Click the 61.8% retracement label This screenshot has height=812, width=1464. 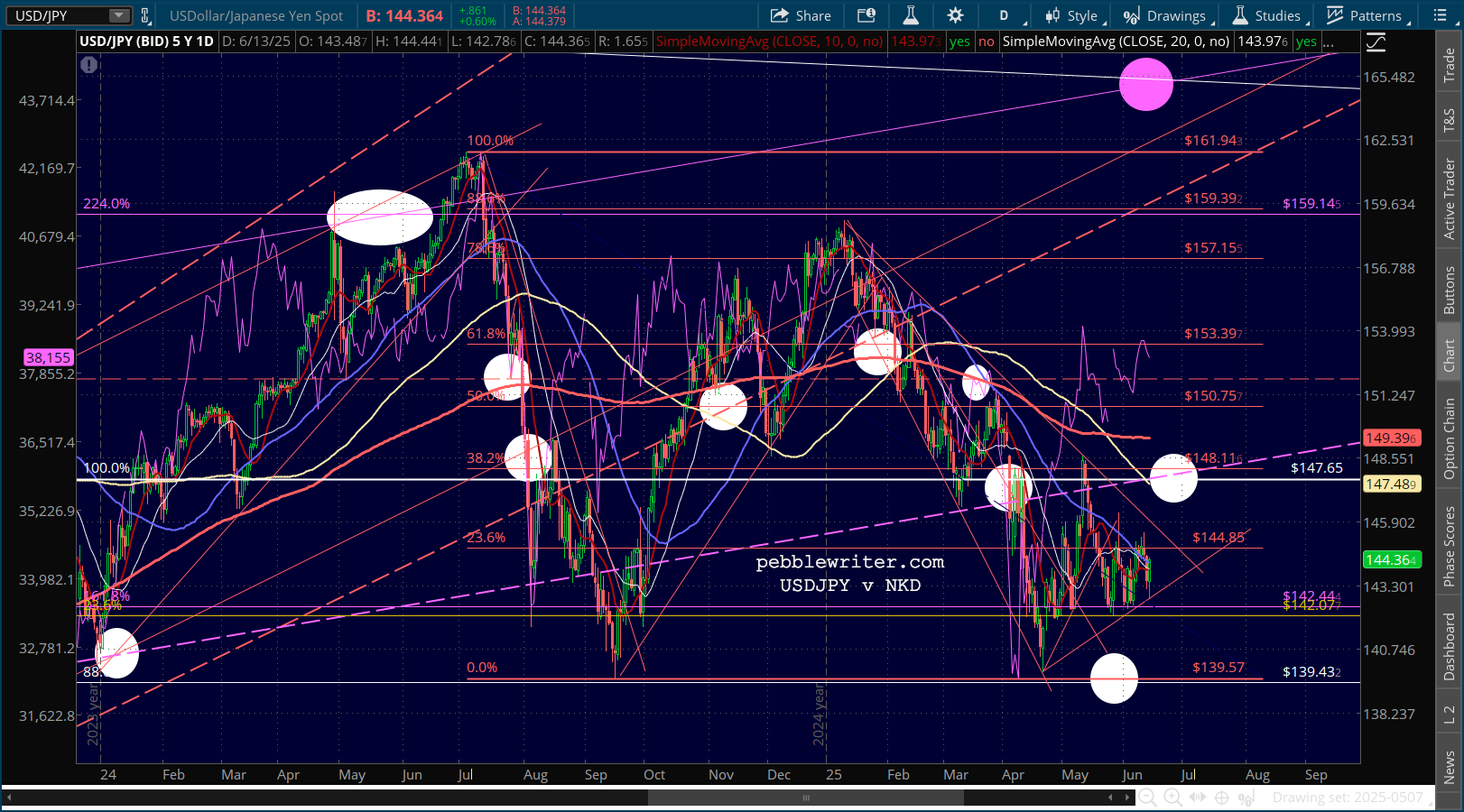(x=486, y=334)
